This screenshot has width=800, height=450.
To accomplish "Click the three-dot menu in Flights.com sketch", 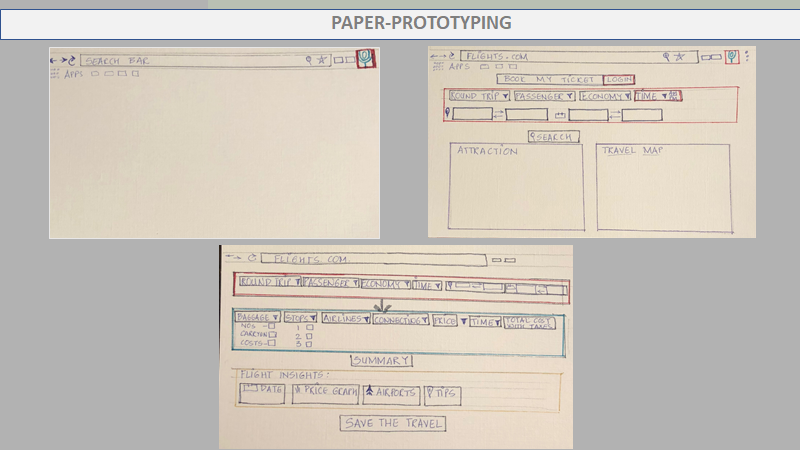I will [x=747, y=55].
